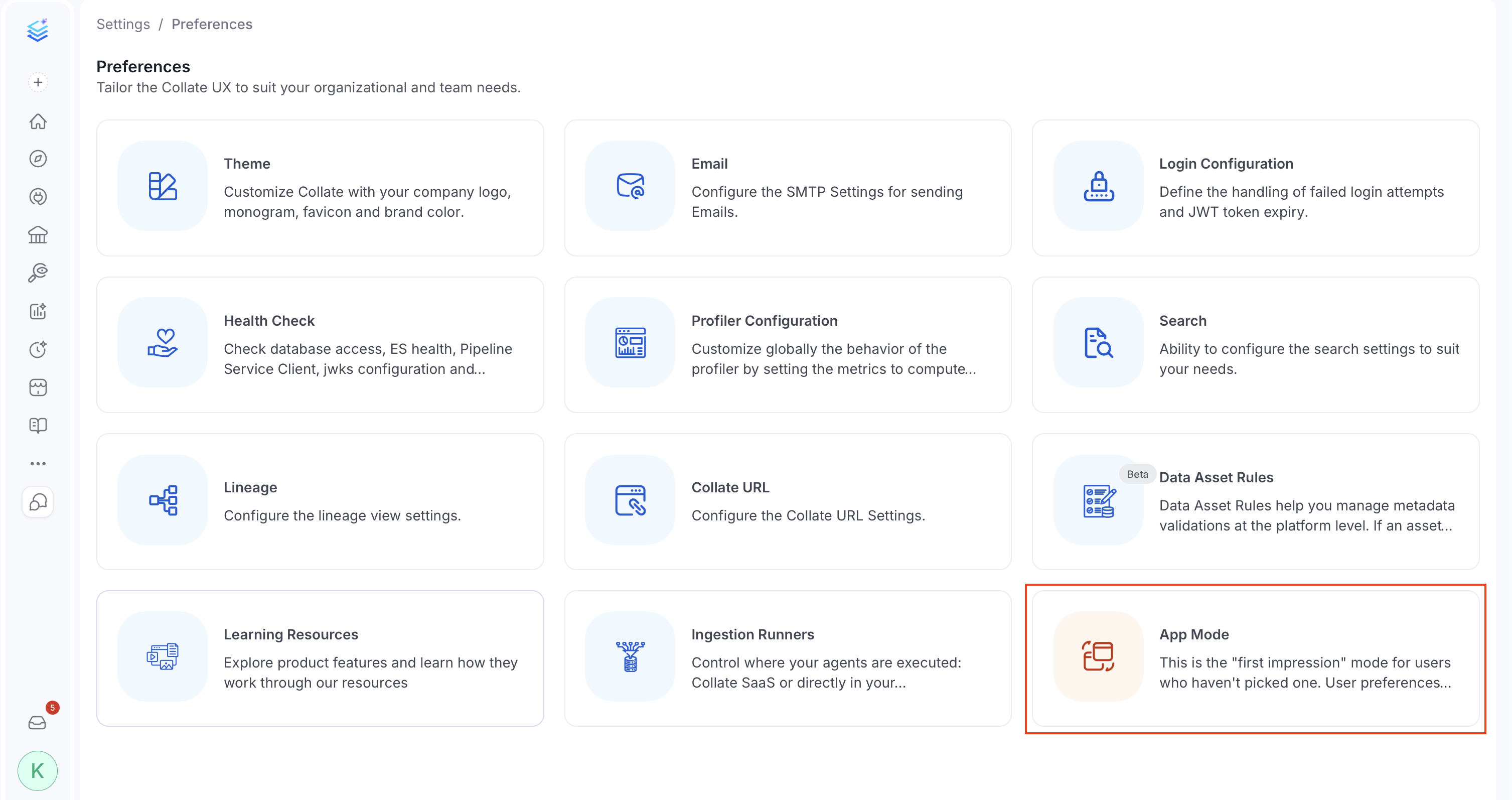This screenshot has width=1512, height=800.
Task: Open the storefront icon in the sidebar
Action: click(38, 387)
